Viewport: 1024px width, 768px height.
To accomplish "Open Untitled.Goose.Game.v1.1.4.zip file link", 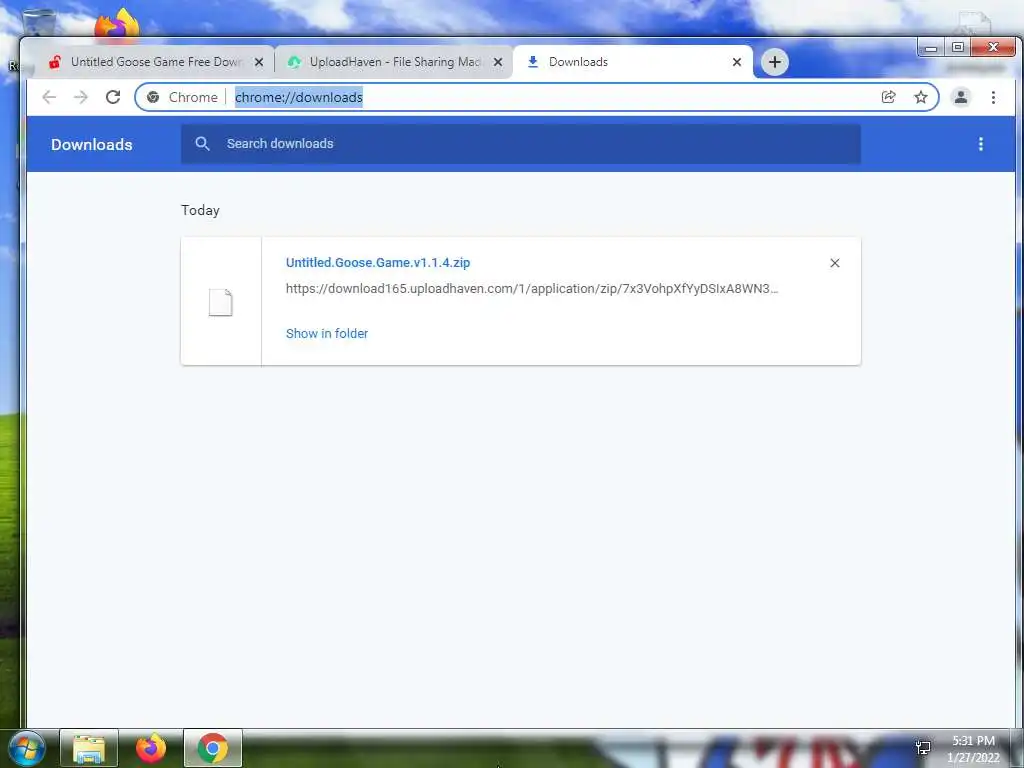I will (378, 263).
